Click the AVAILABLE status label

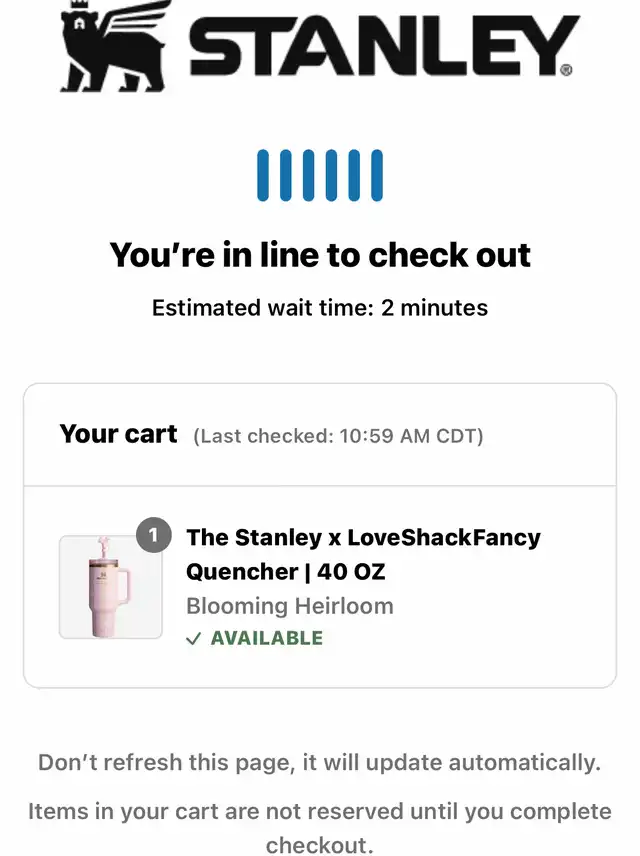tap(267, 638)
